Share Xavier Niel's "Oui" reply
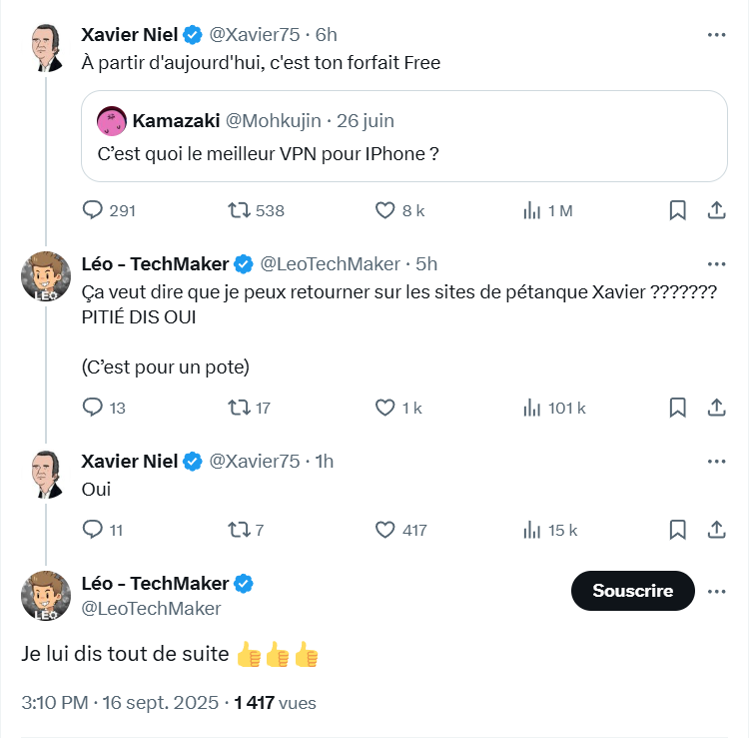The width and height of the screenshot is (751, 738). 716,530
